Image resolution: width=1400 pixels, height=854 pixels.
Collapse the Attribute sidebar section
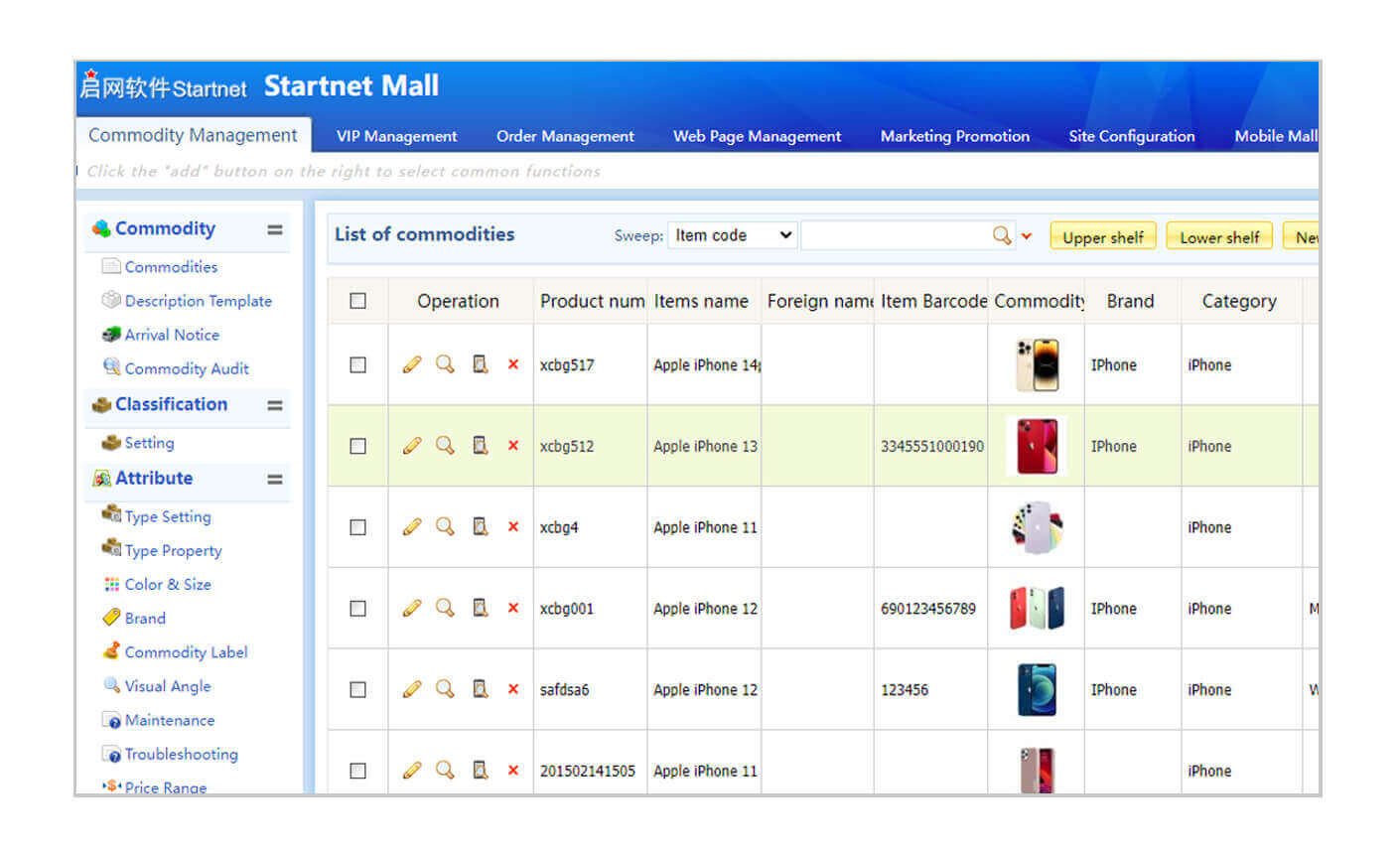[275, 479]
